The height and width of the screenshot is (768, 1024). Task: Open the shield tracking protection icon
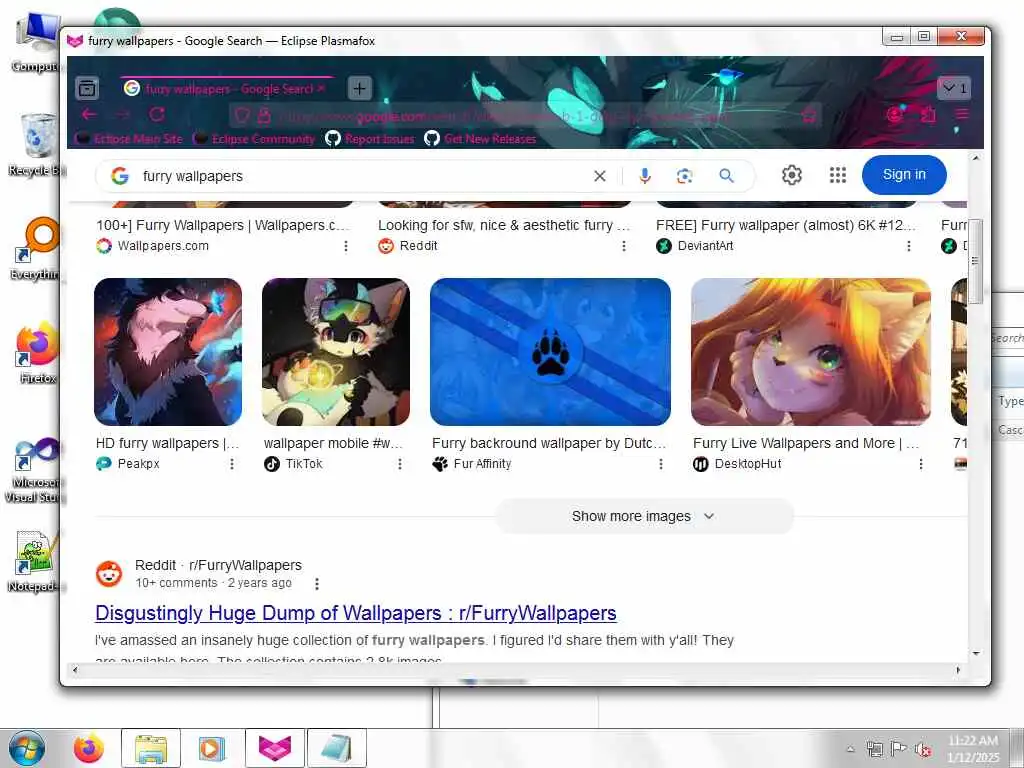242,116
